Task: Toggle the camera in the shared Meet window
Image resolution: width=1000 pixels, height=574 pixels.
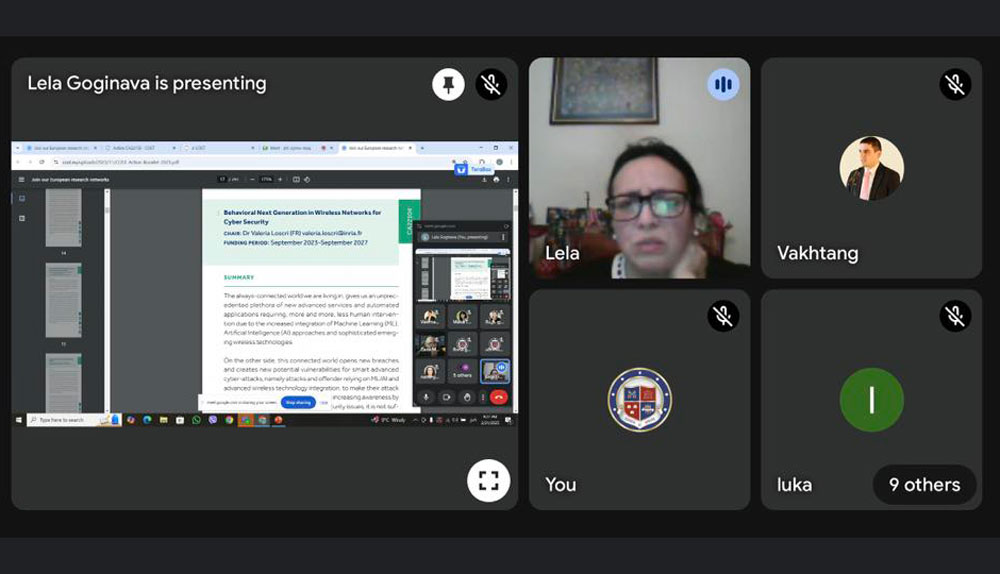Action: pyautogui.click(x=445, y=397)
